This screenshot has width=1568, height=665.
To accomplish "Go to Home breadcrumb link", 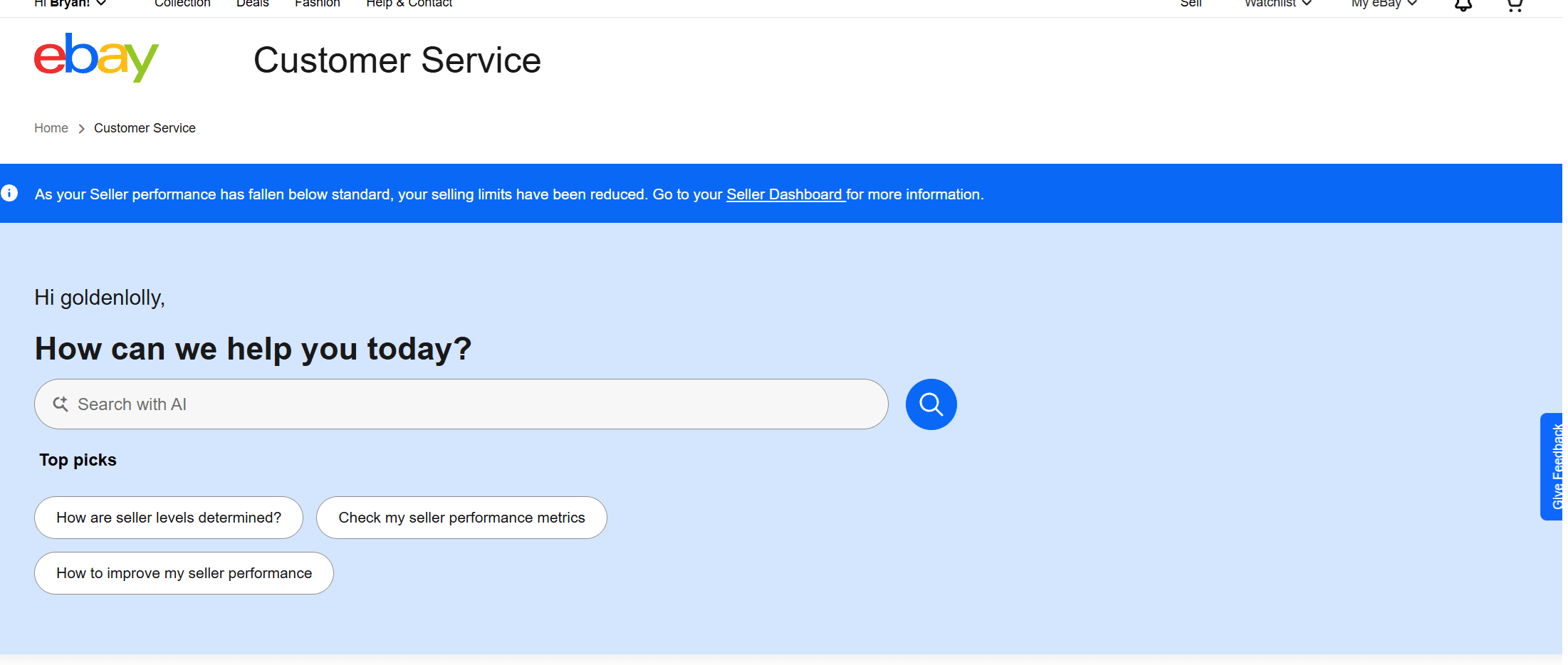I will coord(51,128).
